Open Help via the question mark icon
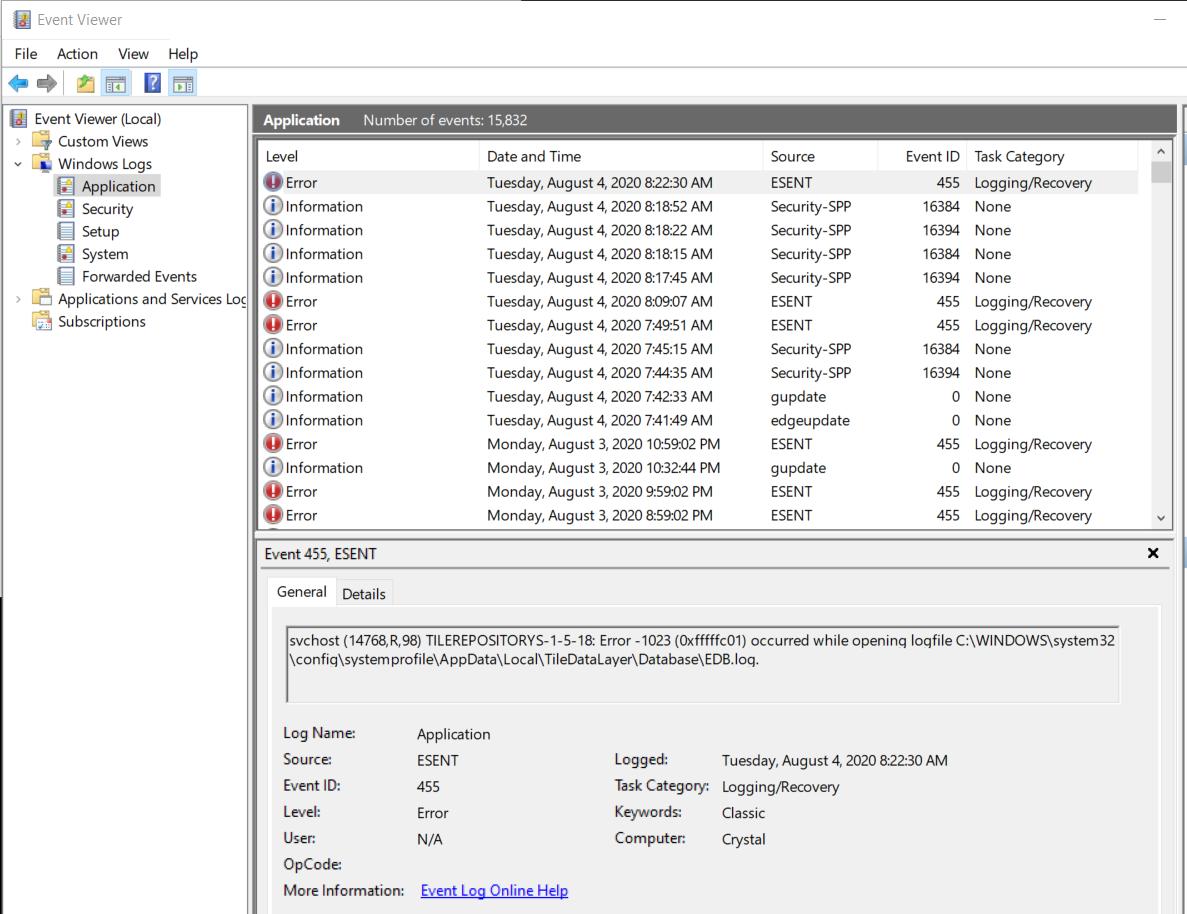This screenshot has width=1187, height=914. point(153,84)
